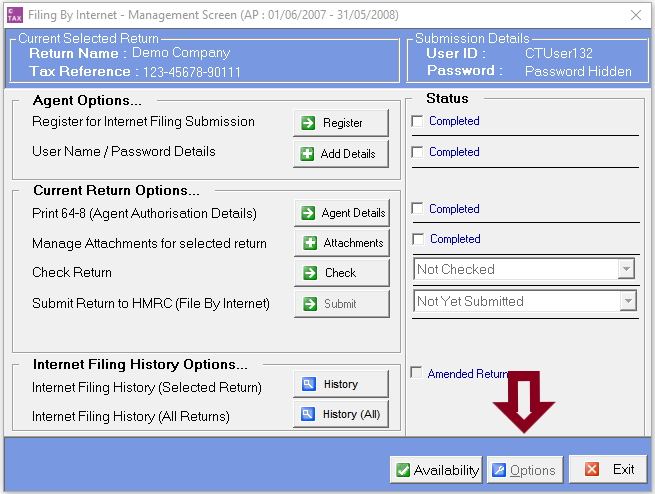Open the Attachments button
The width and height of the screenshot is (655, 494).
(x=342, y=243)
